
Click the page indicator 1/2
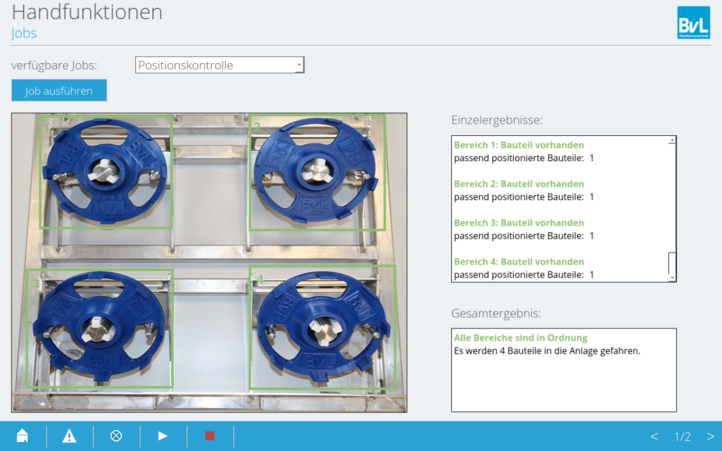[682, 436]
